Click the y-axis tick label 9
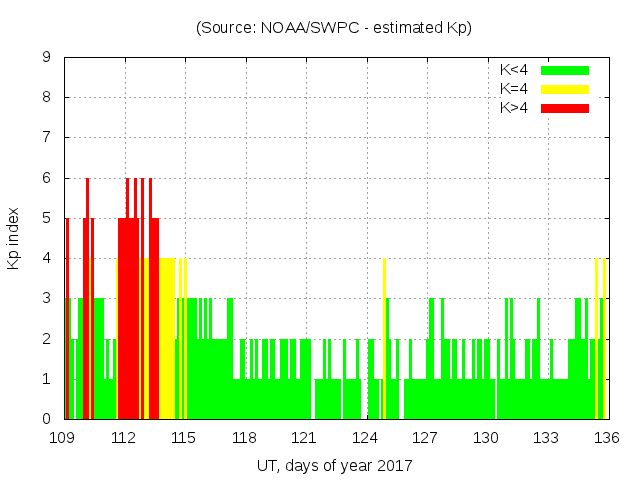This screenshot has width=640, height=480. 47,58
